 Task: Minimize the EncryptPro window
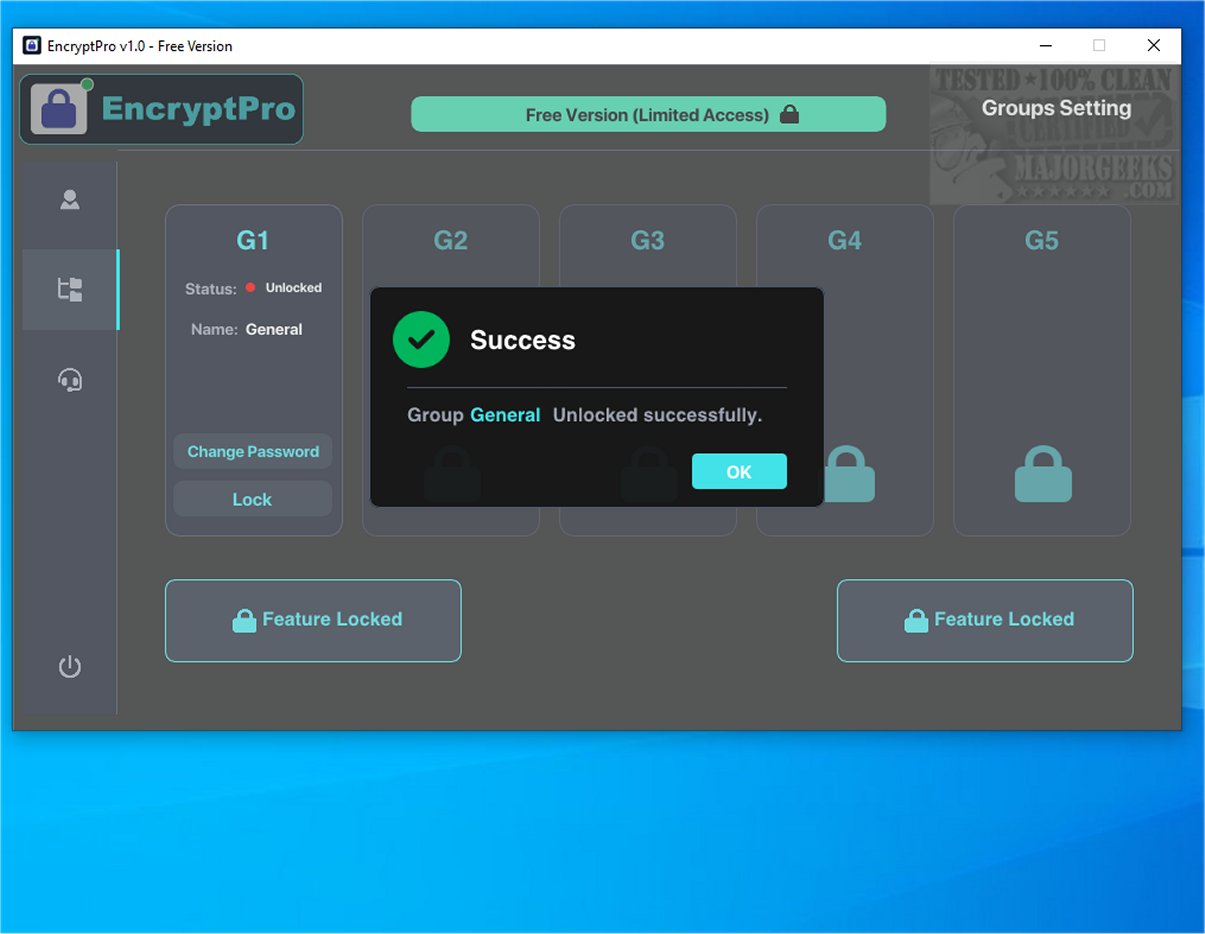[x=1046, y=45]
